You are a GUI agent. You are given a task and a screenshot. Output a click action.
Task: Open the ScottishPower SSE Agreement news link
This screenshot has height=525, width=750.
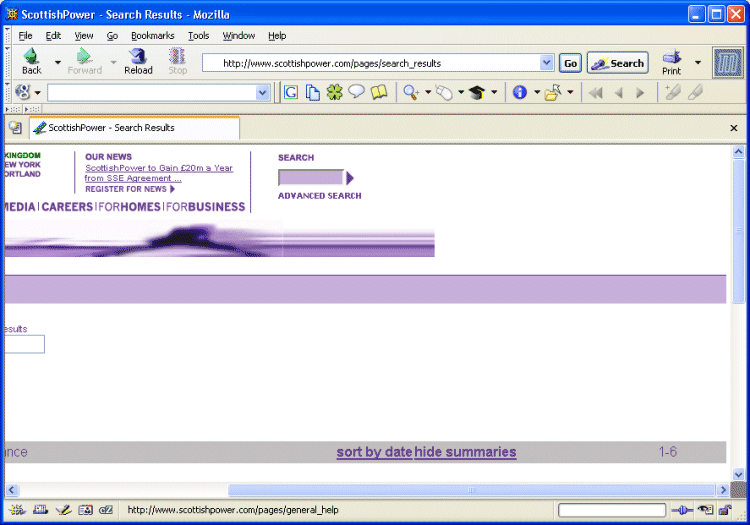(x=159, y=173)
